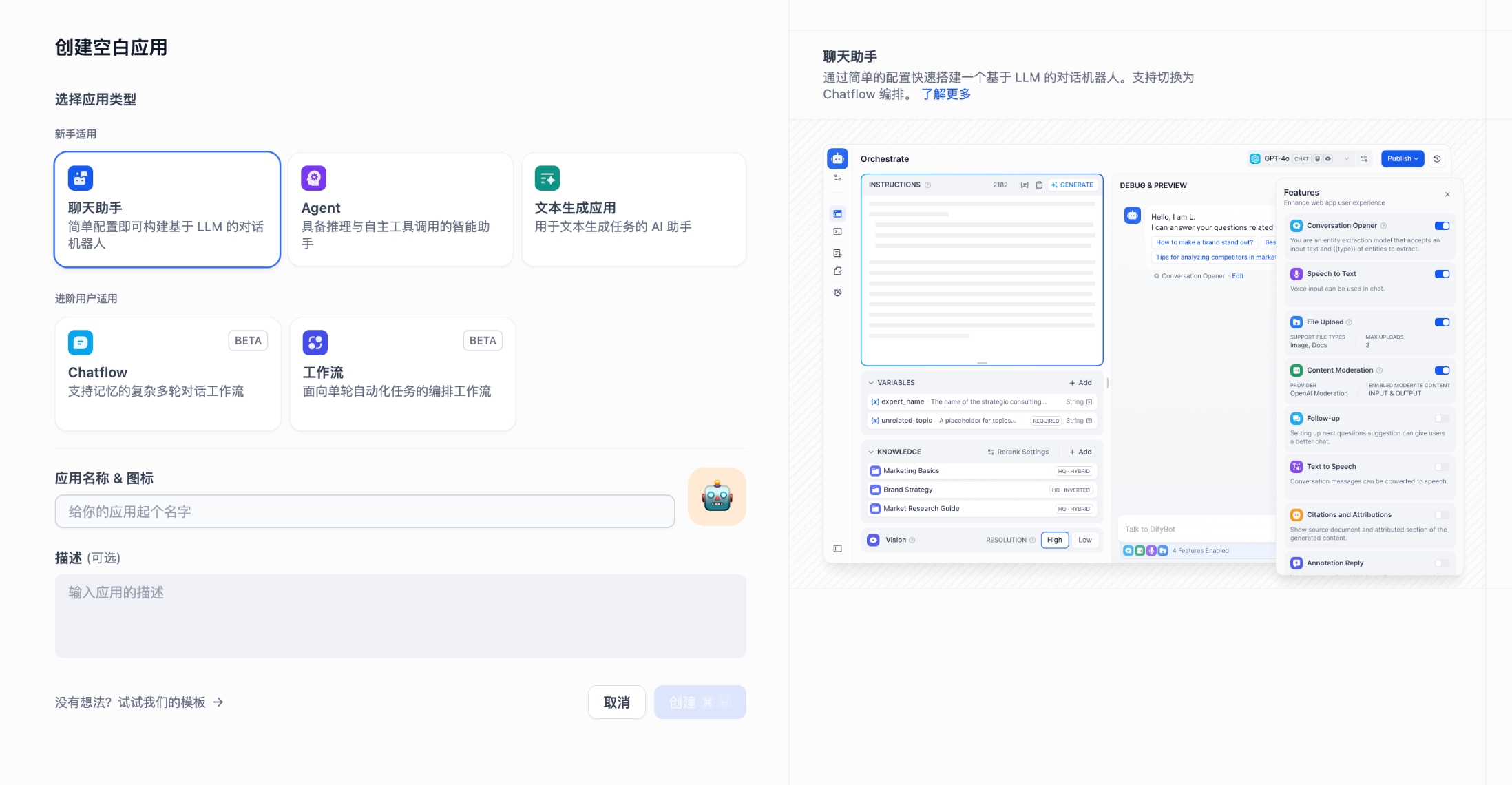Select Low vision resolution

pyautogui.click(x=1084, y=541)
